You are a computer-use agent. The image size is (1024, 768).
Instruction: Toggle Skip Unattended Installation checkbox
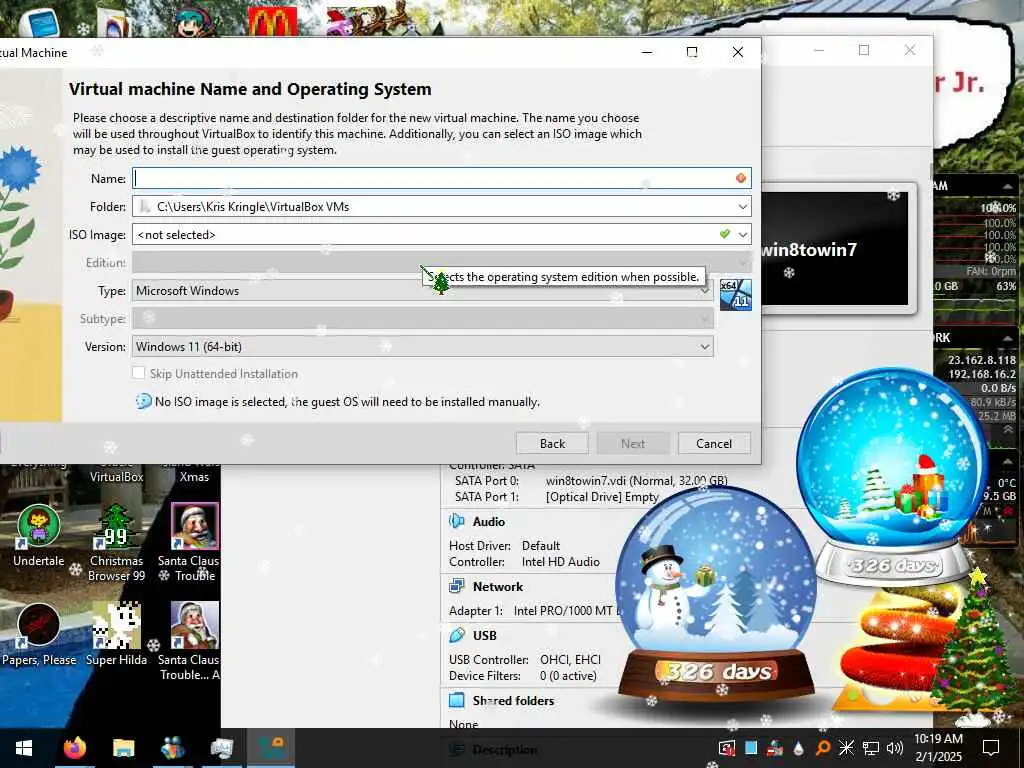tap(138, 374)
